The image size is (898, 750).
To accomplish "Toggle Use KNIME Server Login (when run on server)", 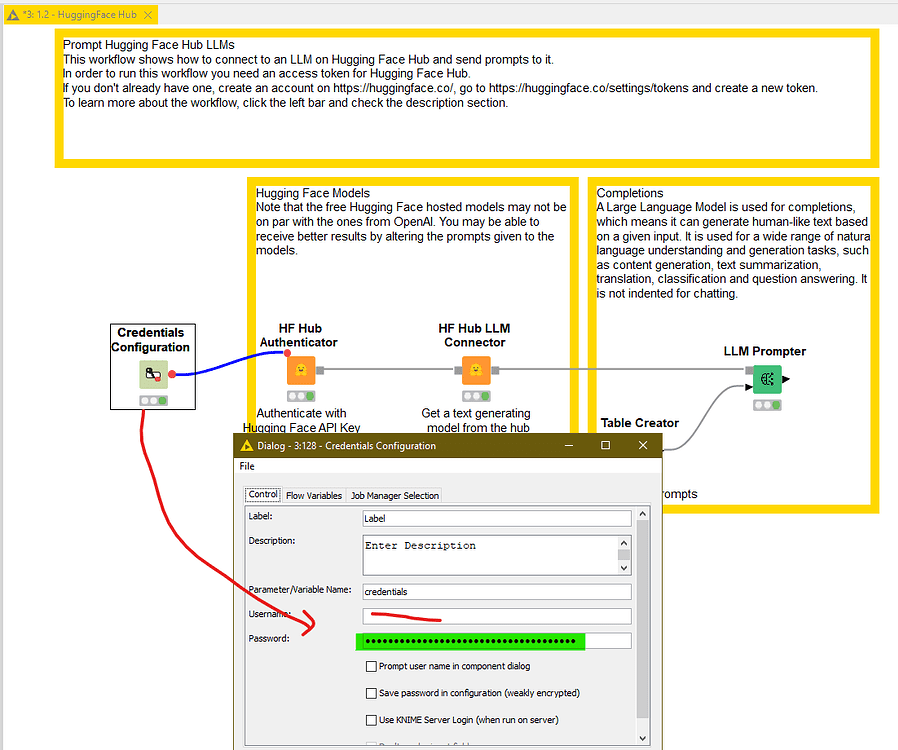I will (x=371, y=720).
